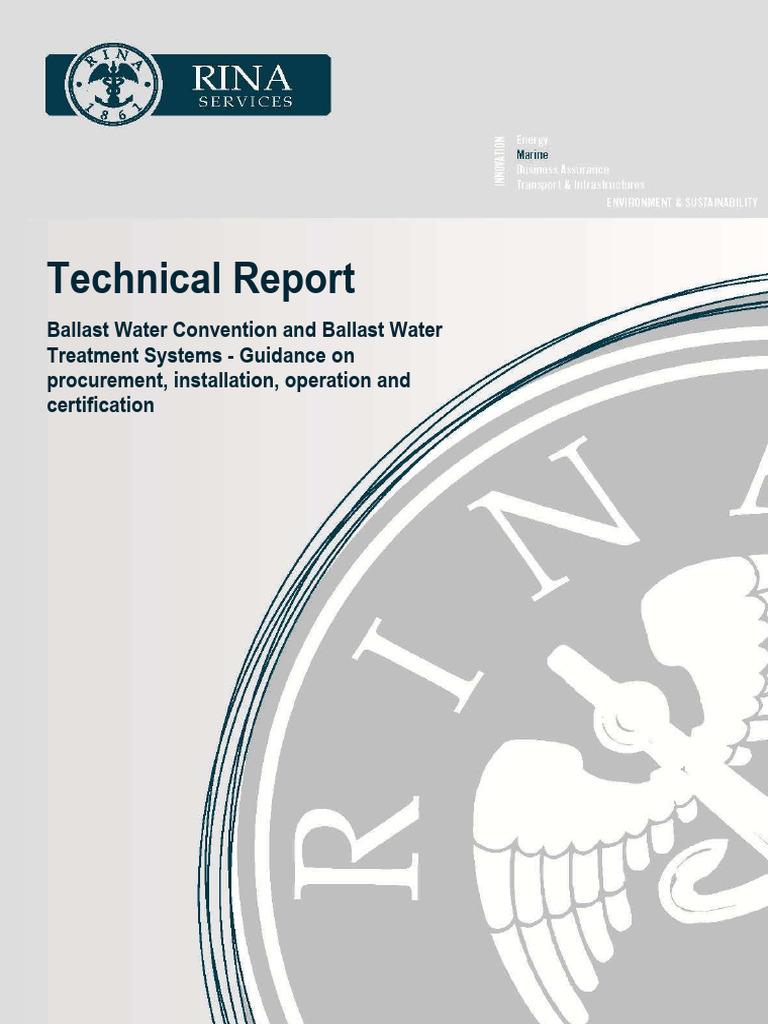This screenshot has height=1024, width=768.
Task: Click the 'Ballast Water Convention and Ballast Water' line
Action: 244,330
